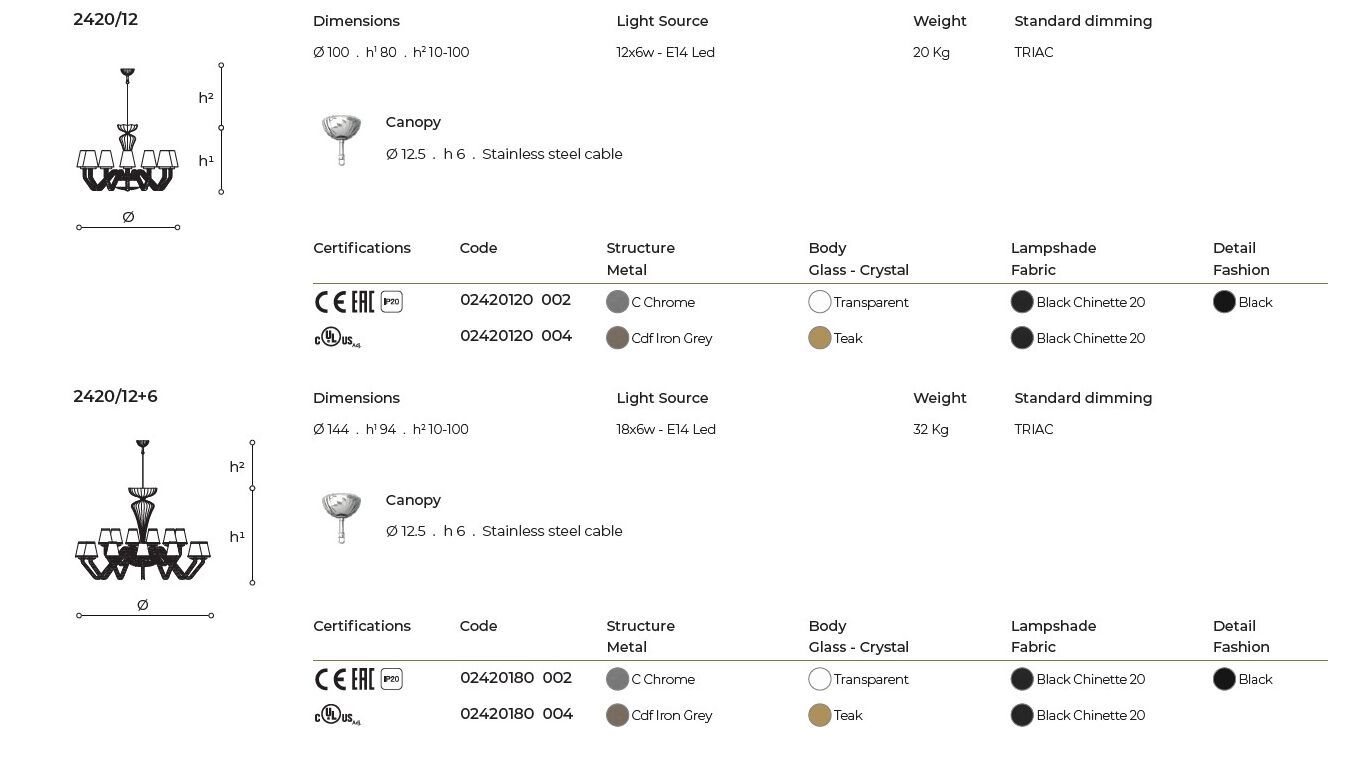Click the IP20 icon for model 2420/12+6
Viewport: 1367px width, 760px height.
tap(392, 679)
